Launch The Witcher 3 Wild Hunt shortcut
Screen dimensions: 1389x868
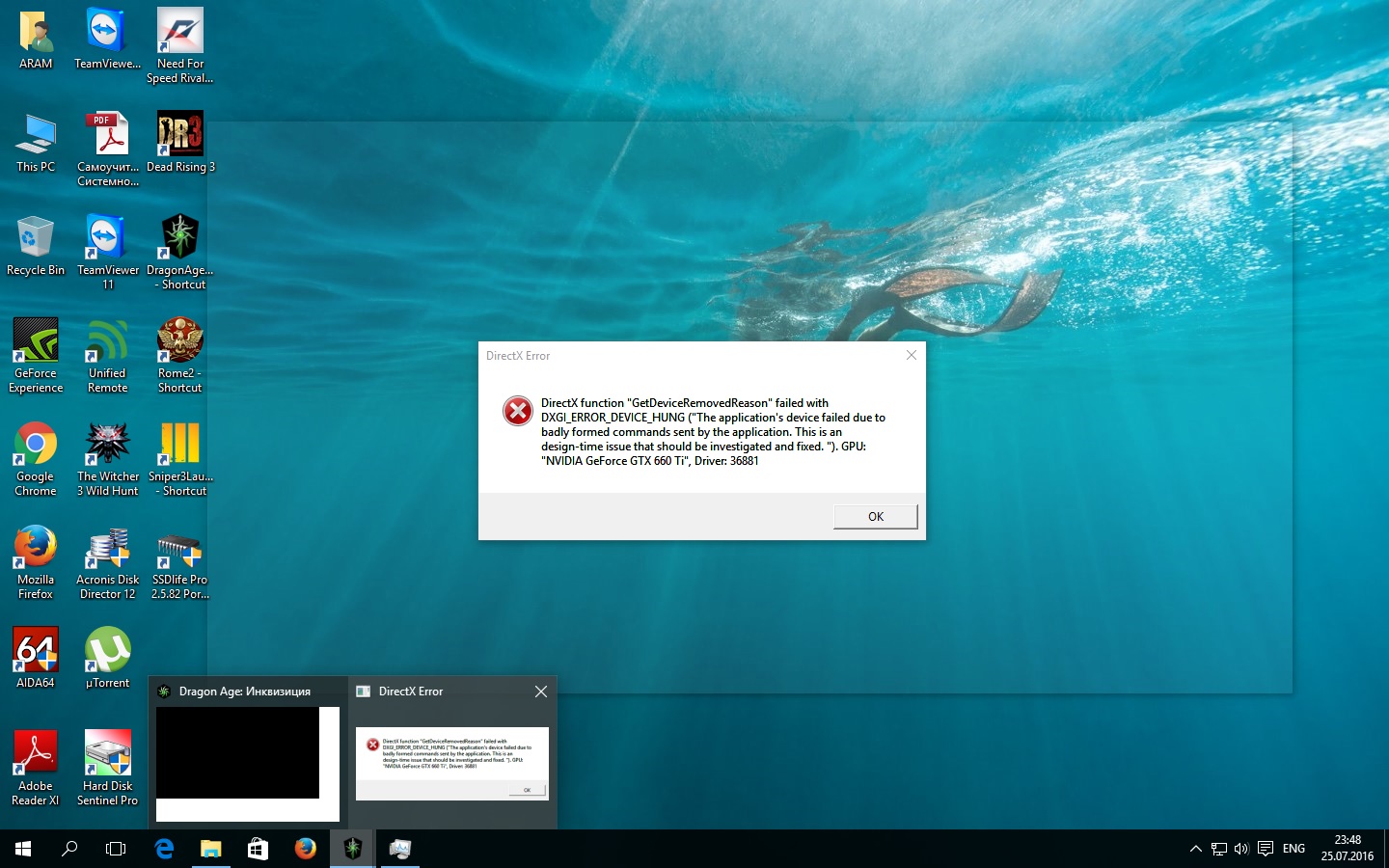pos(108,459)
